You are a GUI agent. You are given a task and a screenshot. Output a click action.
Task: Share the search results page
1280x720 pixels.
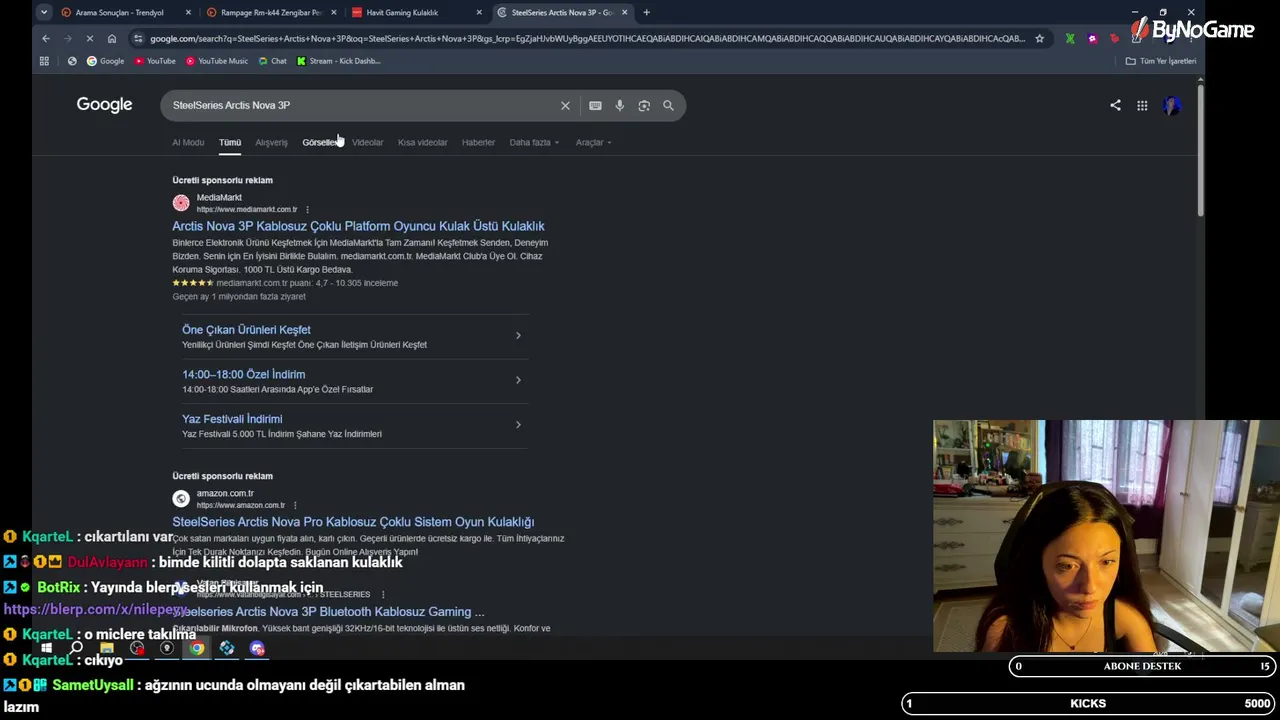(x=1115, y=105)
